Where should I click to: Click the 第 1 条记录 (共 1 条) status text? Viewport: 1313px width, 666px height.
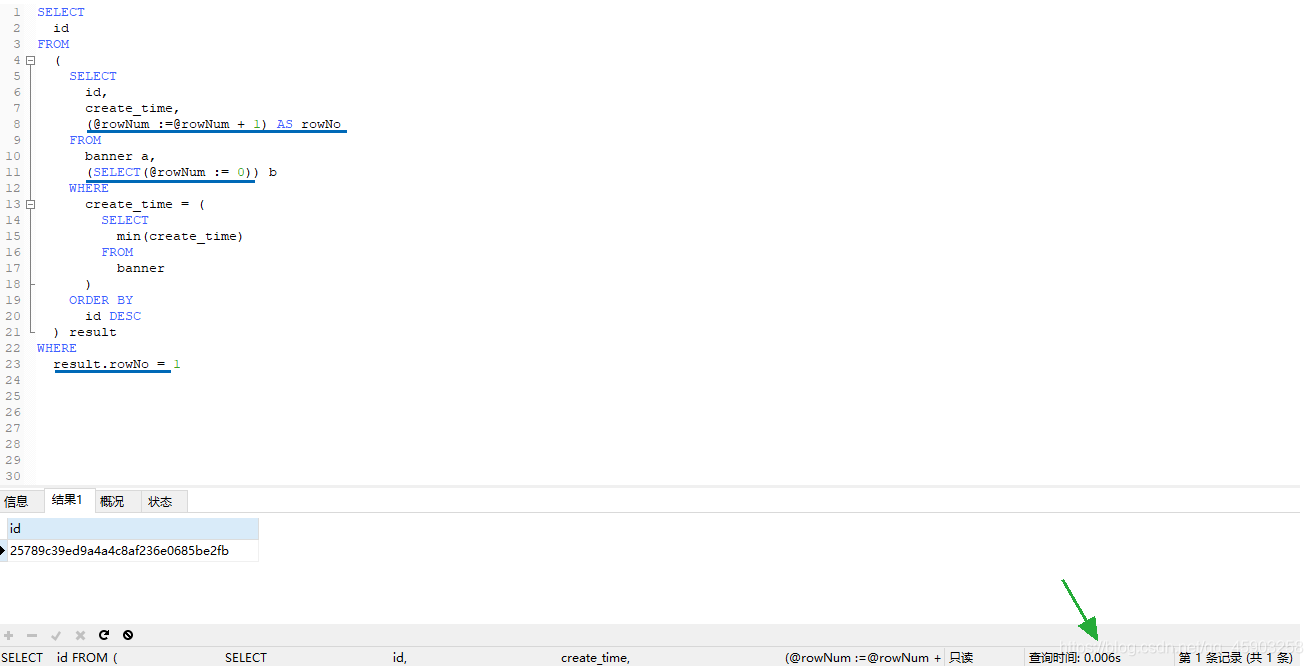[1236, 657]
